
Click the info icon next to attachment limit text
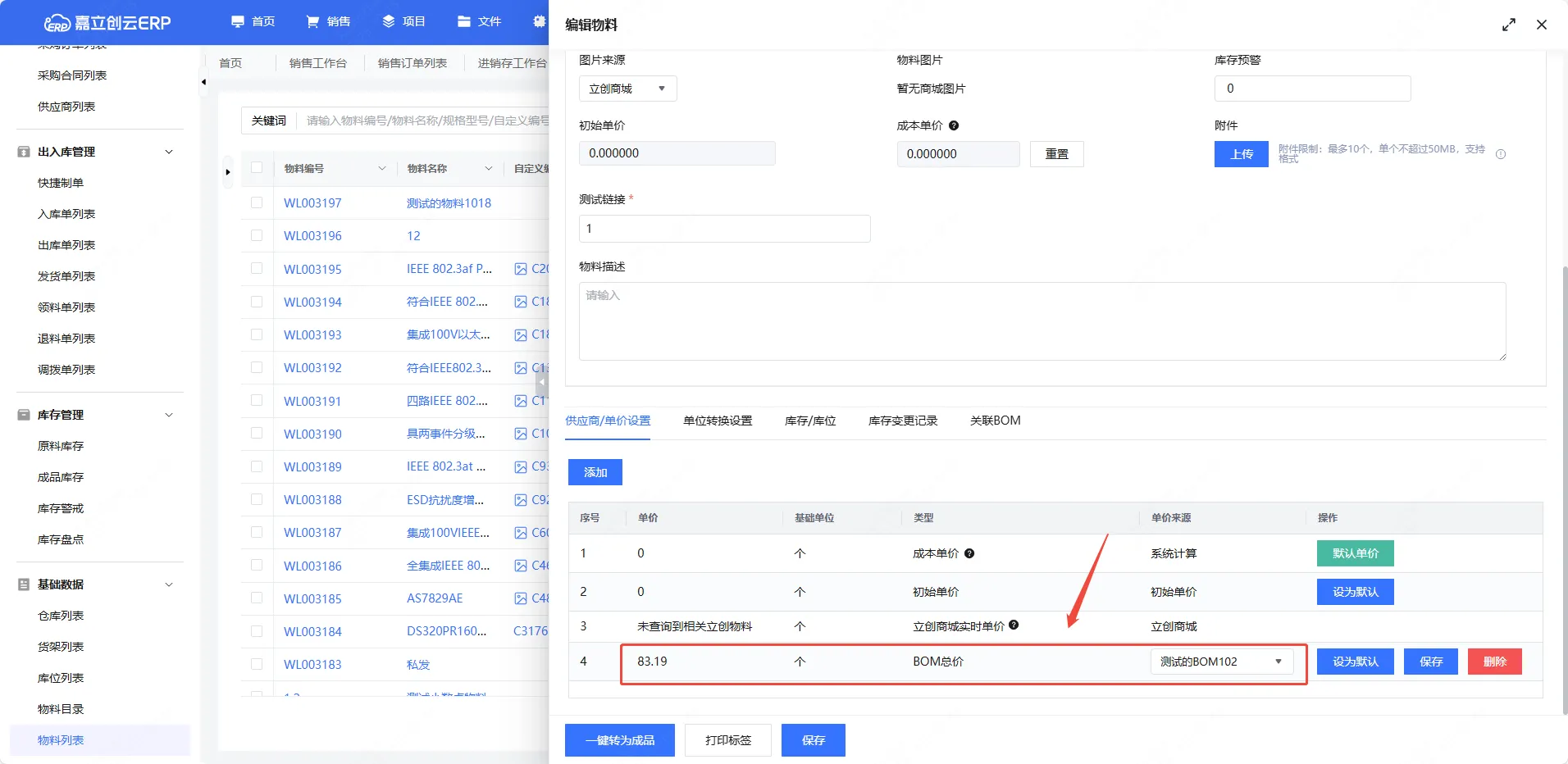click(1501, 154)
